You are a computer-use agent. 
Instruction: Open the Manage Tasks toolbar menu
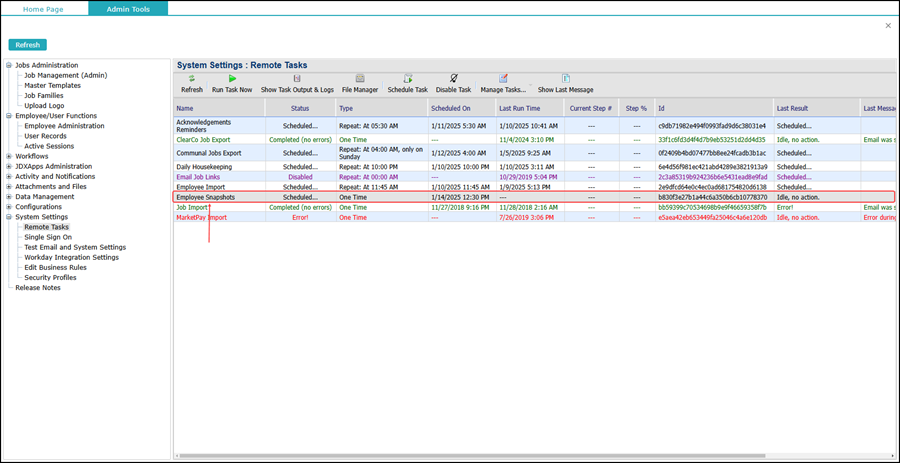pos(503,79)
